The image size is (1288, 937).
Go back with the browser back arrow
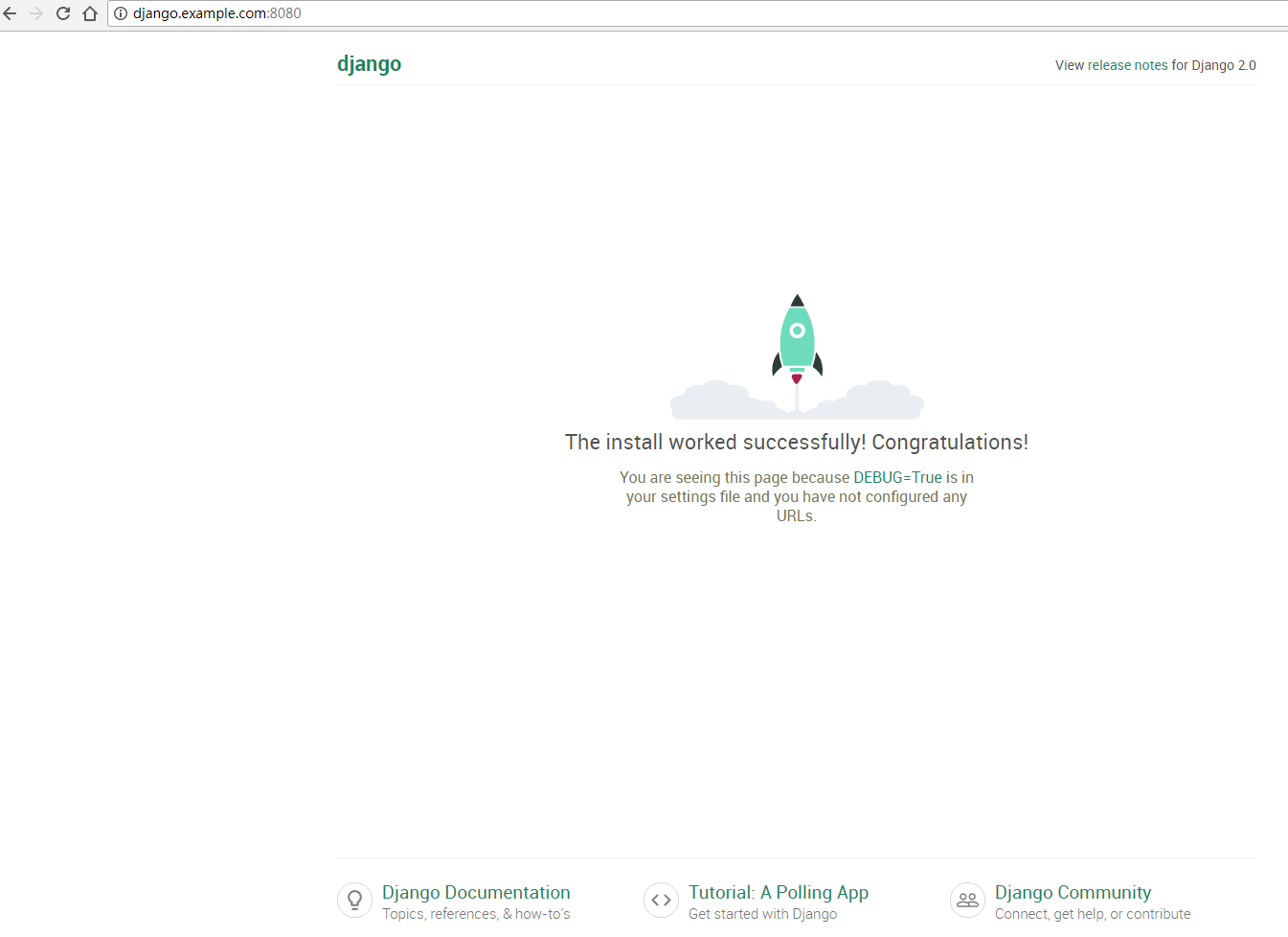[10, 13]
